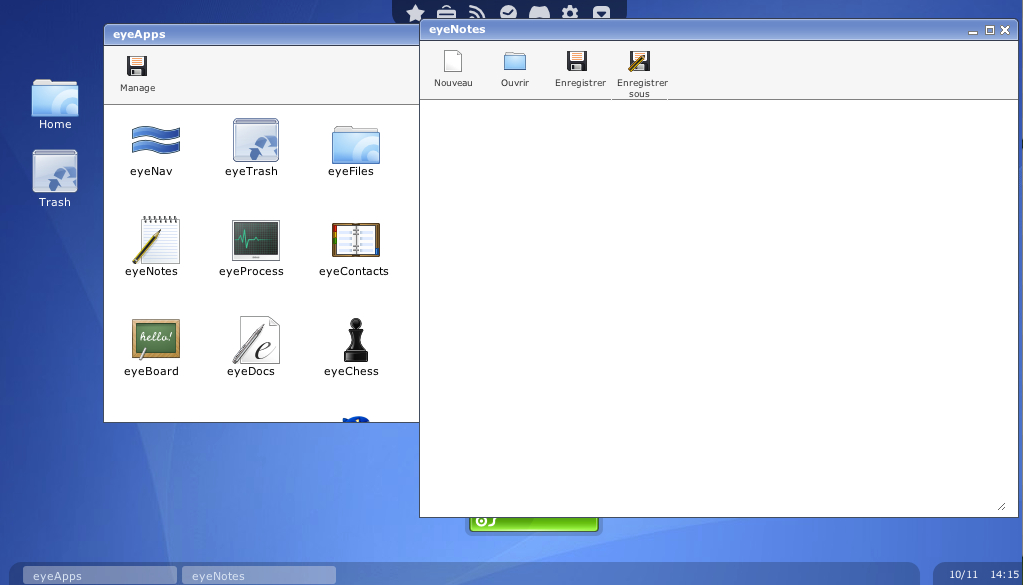The image size is (1023, 585).
Task: Click briefcase icon in top dock
Action: [446, 12]
